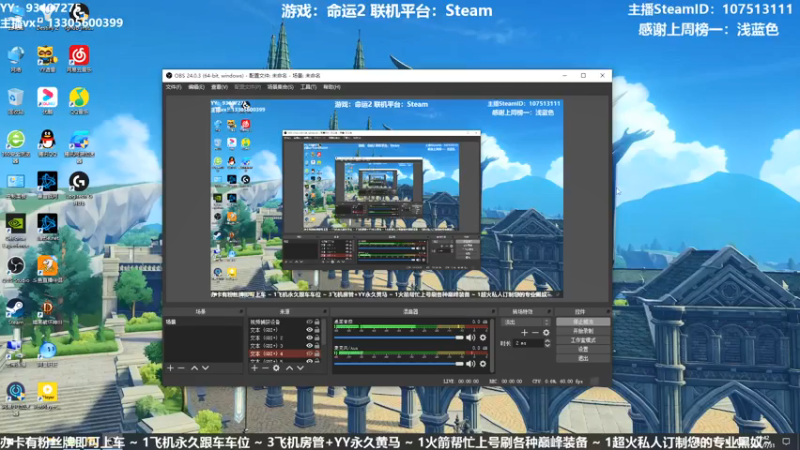Add a source with the Sources panel plus icon

pos(254,368)
